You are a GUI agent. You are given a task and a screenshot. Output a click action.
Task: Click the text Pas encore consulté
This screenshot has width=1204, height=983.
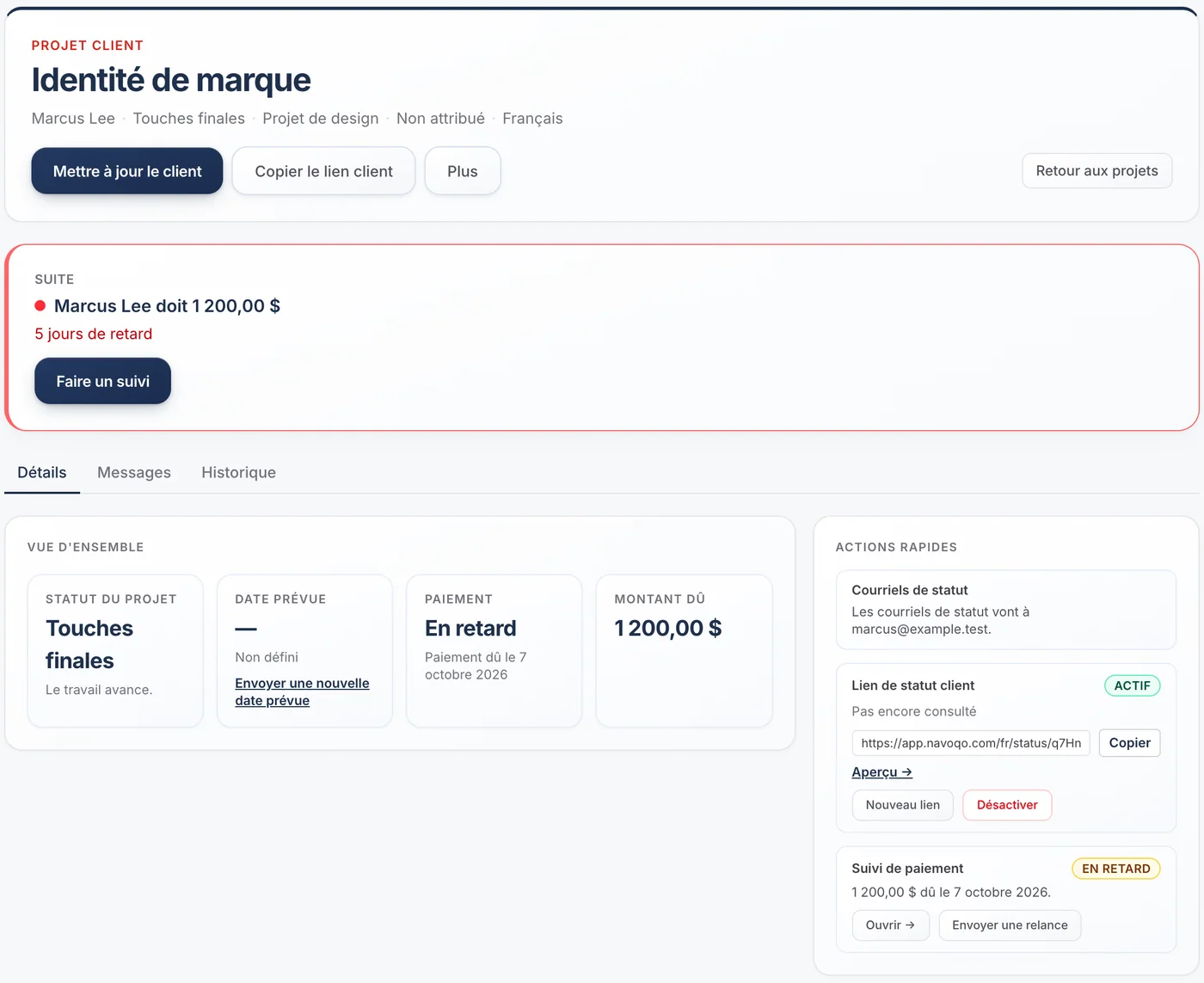pos(913,711)
